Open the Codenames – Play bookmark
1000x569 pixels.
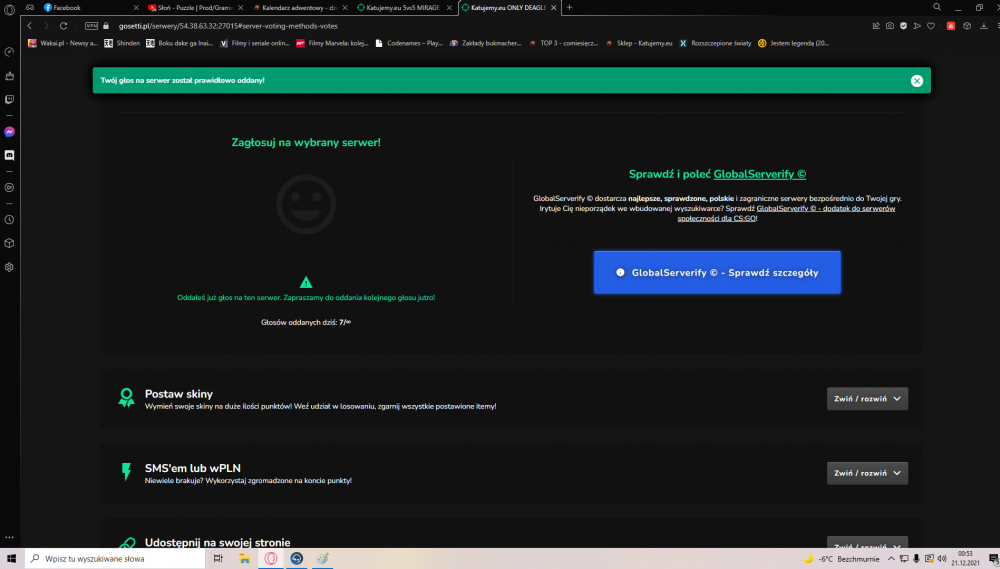click(x=409, y=43)
